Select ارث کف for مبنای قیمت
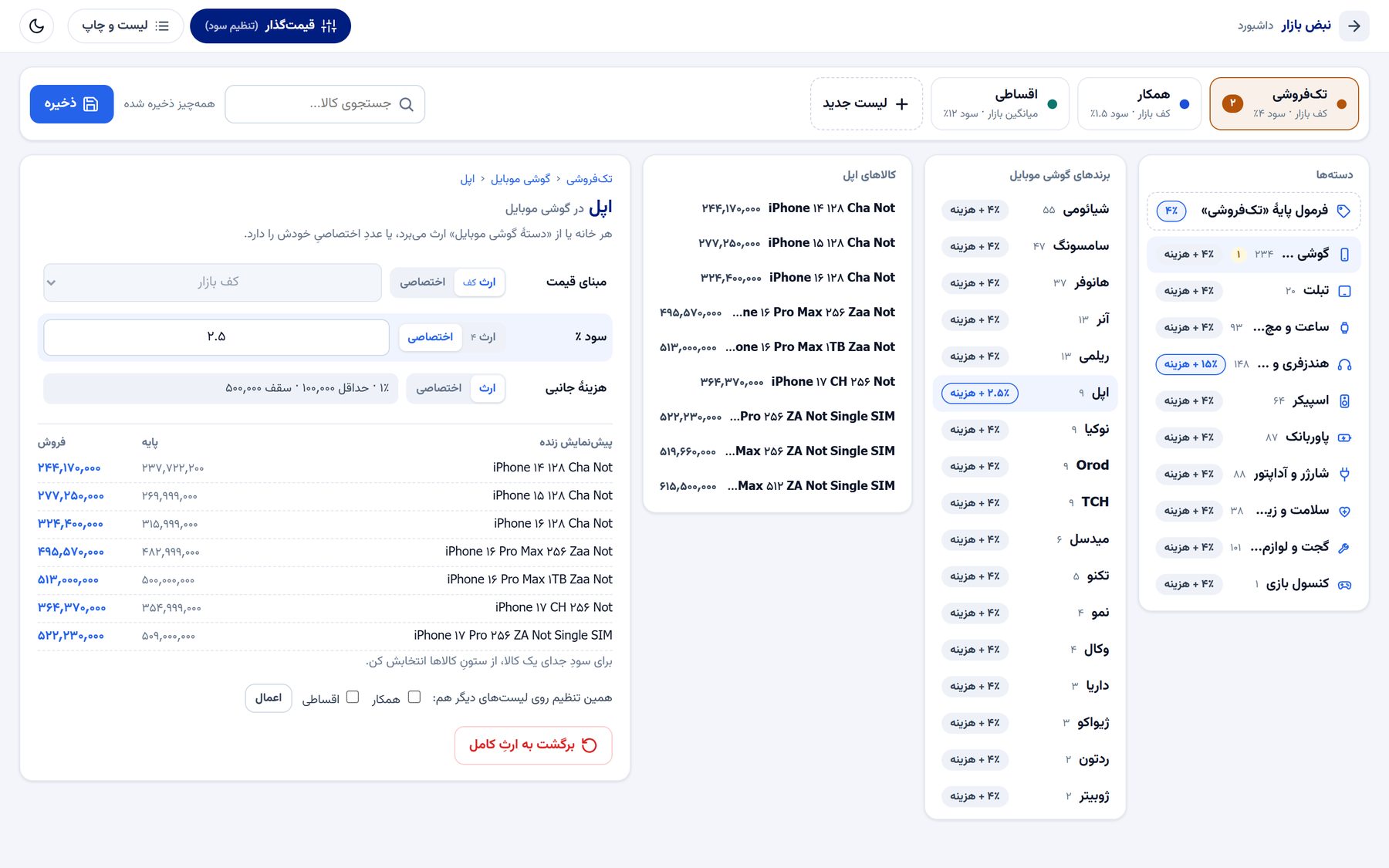Screen dimensions: 1389x868 tap(479, 282)
